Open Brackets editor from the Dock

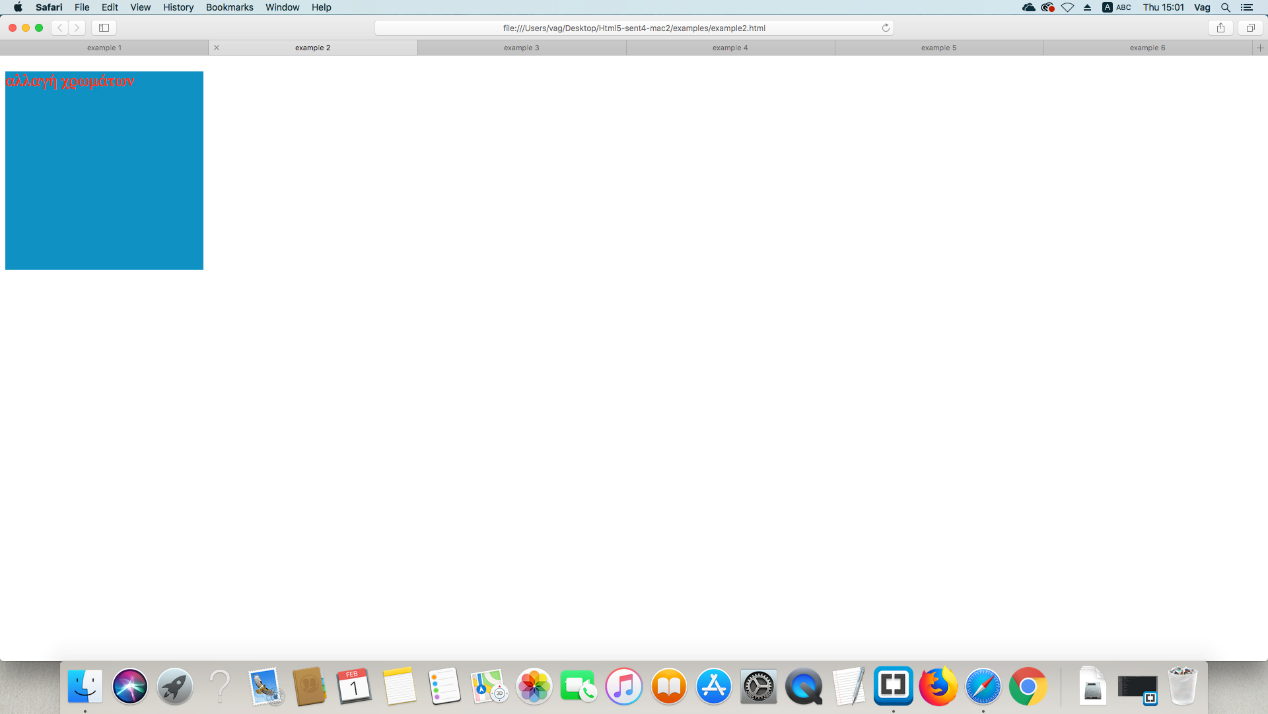point(893,686)
